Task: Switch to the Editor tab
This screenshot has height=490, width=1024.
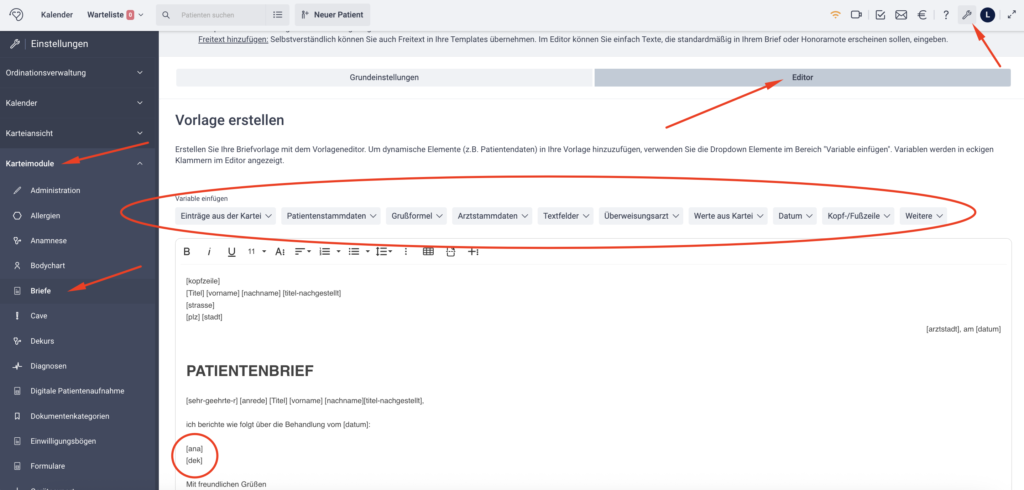Action: tap(803, 77)
